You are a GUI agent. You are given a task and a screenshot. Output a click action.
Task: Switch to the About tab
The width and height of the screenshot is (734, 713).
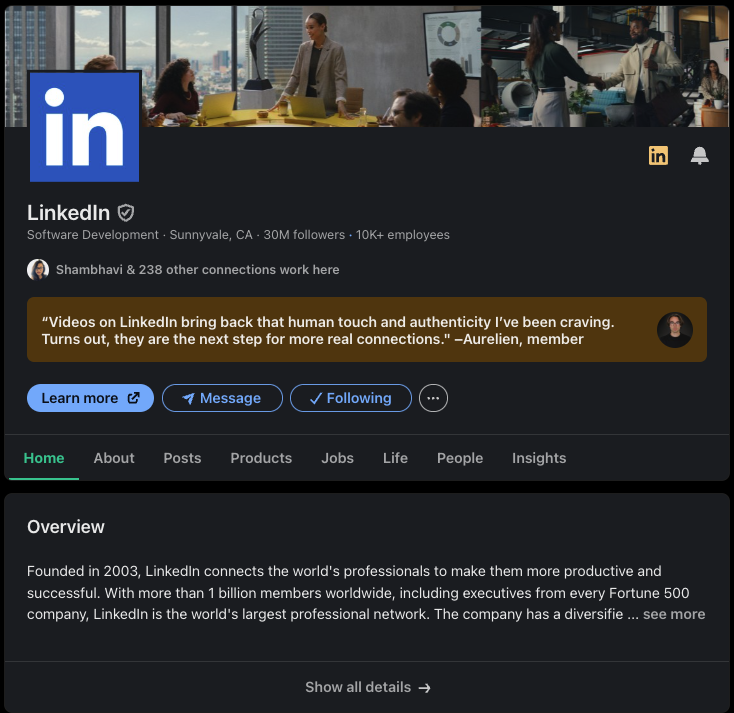click(x=114, y=458)
